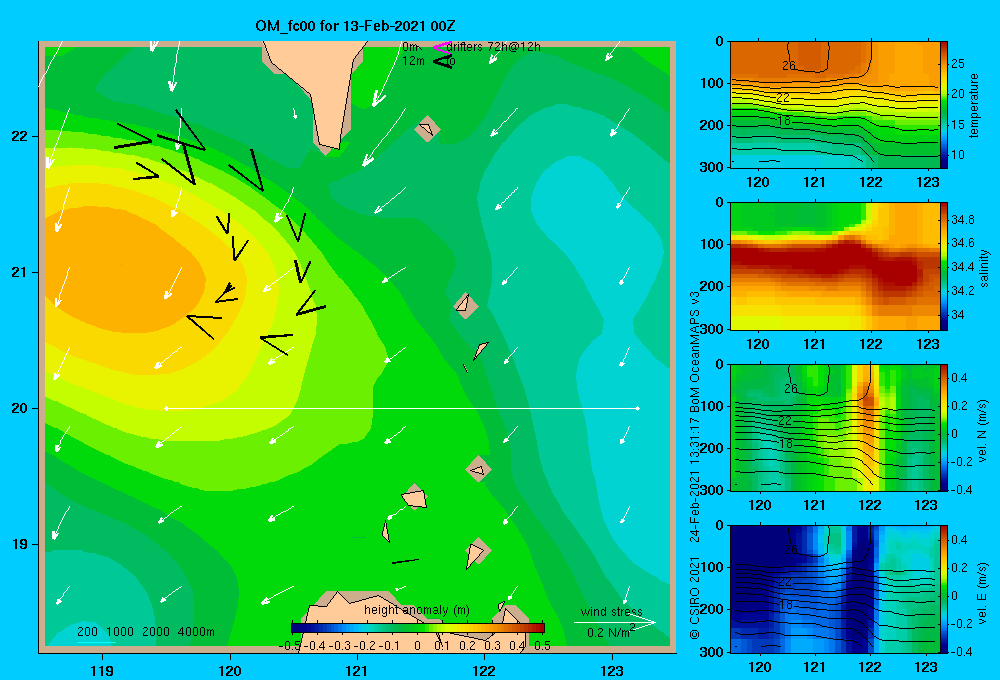Viewport: 1000px width, 680px height.
Task: Click the longitude 119 axis label on main map
Action: click(102, 670)
